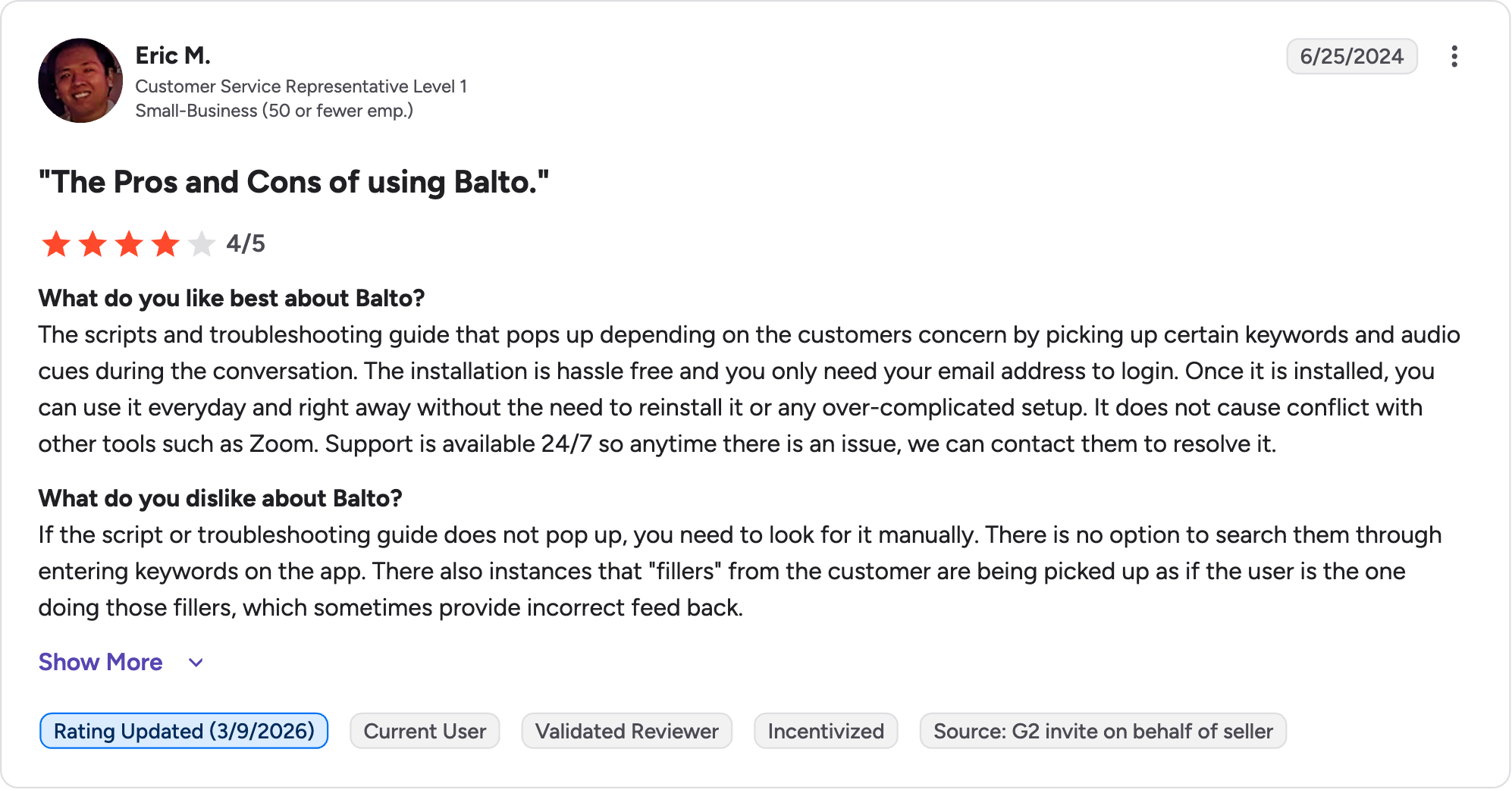This screenshot has width=1512, height=790.
Task: Click the Incentivized tag
Action: [x=826, y=731]
